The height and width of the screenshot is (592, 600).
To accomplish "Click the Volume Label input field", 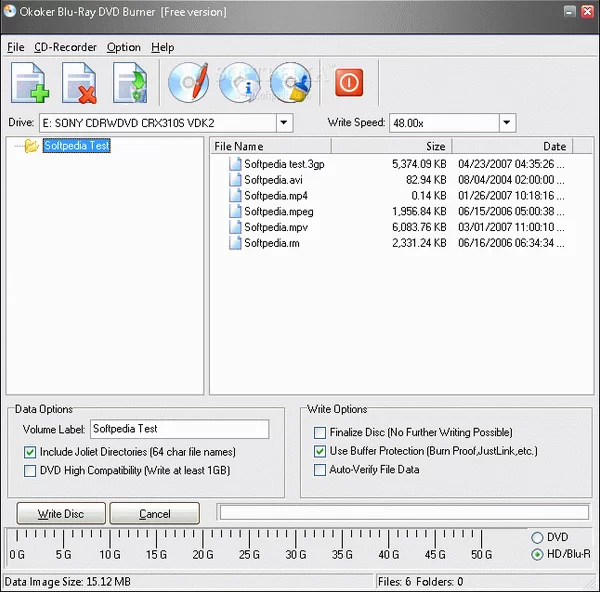I will coord(179,429).
